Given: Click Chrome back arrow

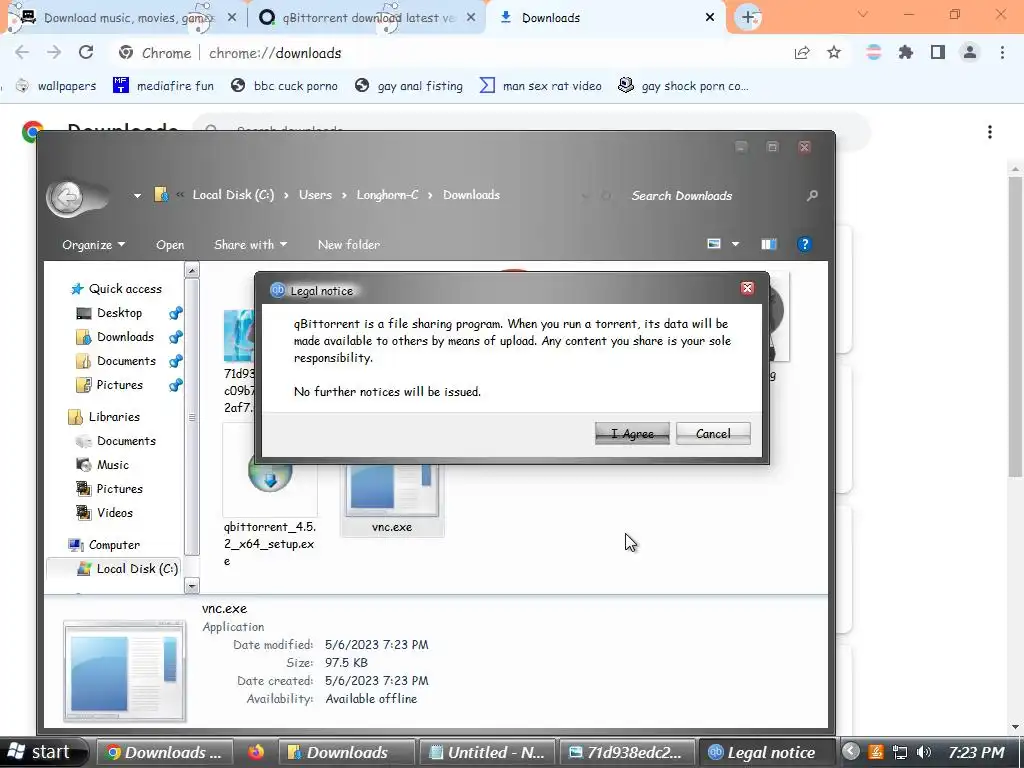Looking at the screenshot, I should [22, 52].
